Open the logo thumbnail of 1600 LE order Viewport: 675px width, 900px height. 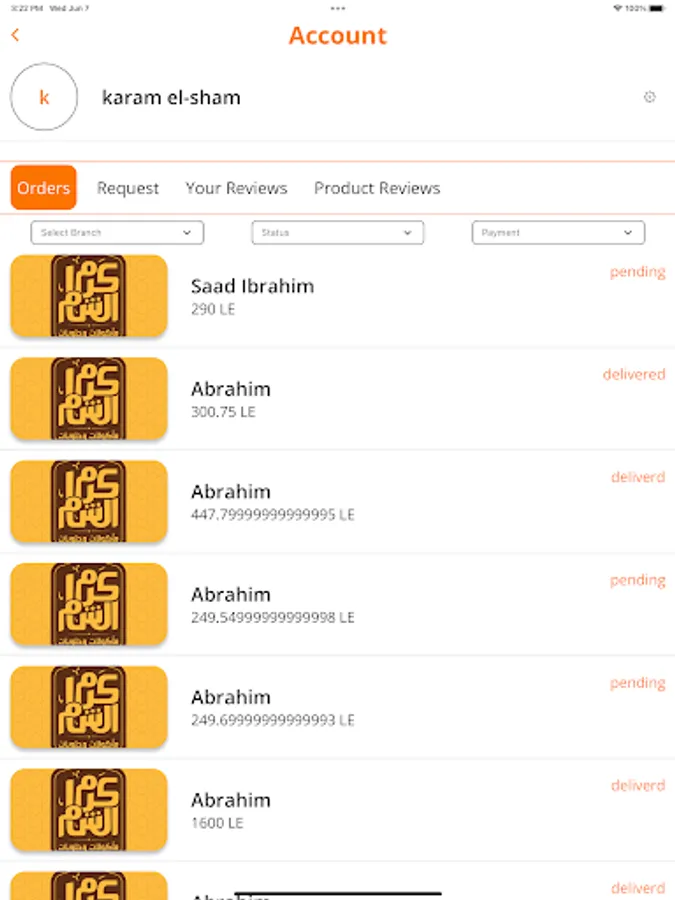pos(89,809)
